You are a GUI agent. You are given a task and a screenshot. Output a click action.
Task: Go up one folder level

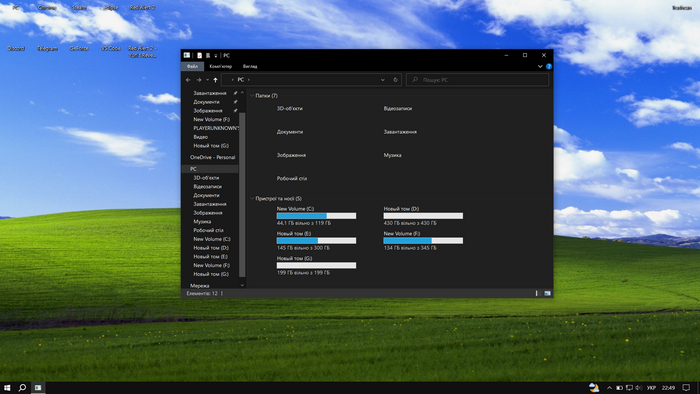(x=216, y=80)
